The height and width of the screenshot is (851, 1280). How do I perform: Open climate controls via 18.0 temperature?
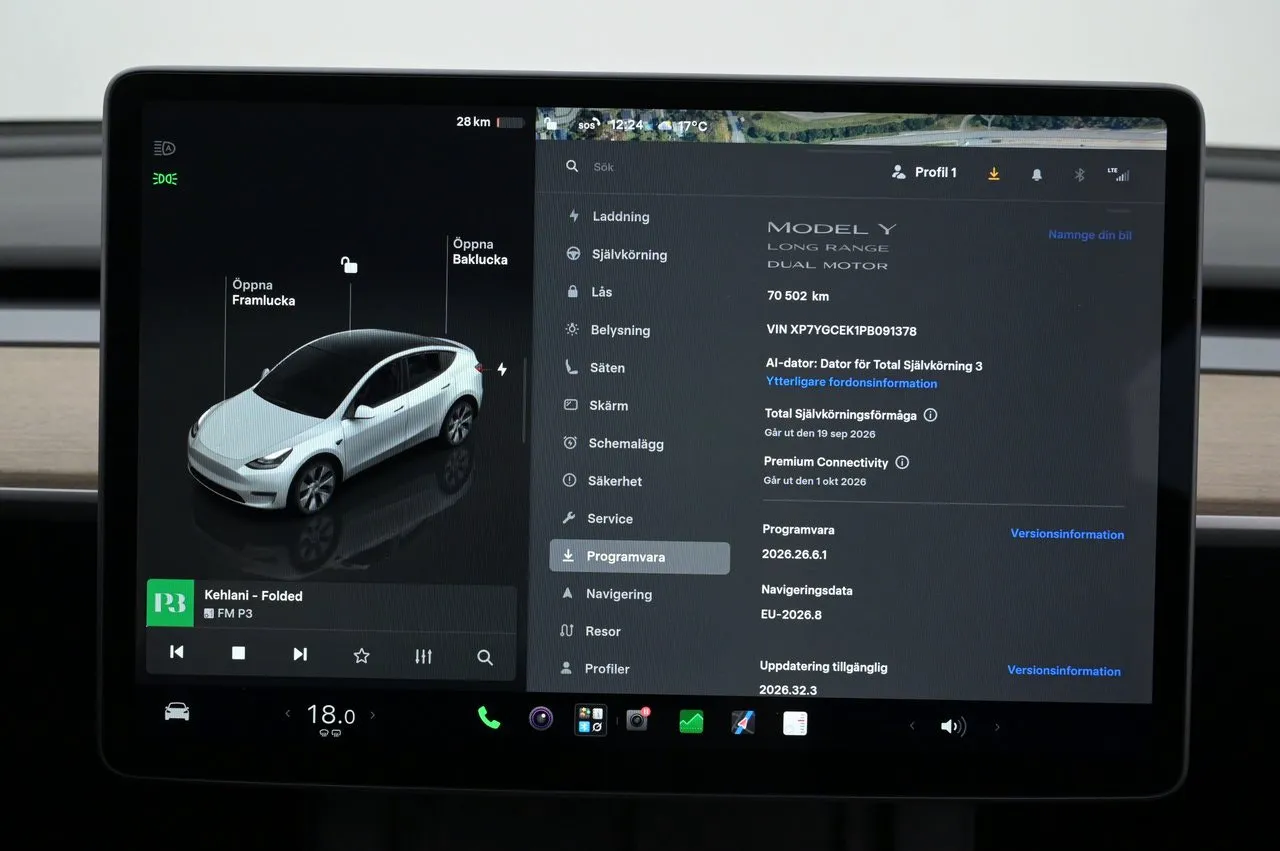point(331,717)
